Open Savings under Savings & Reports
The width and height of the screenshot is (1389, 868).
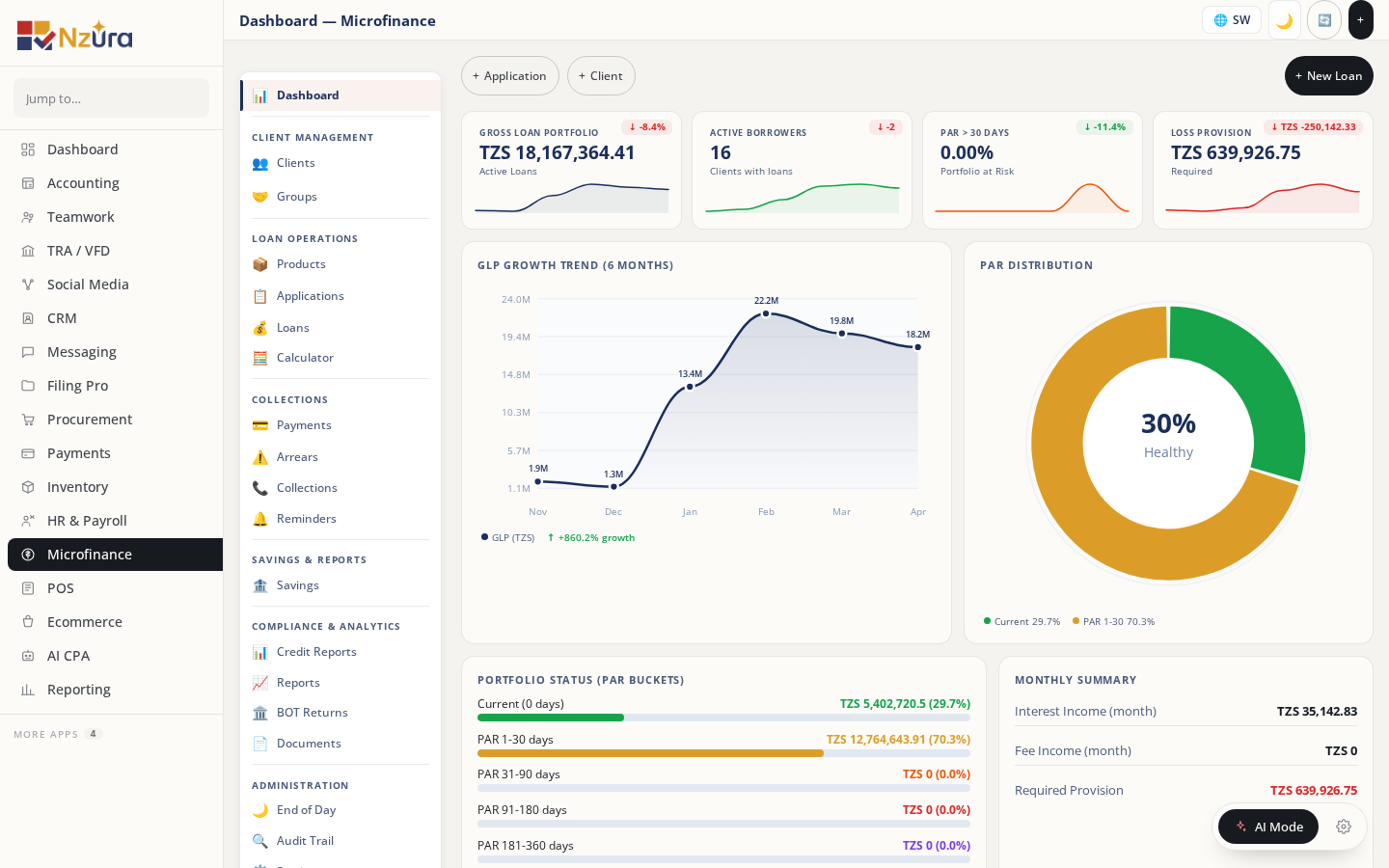[340, 585]
